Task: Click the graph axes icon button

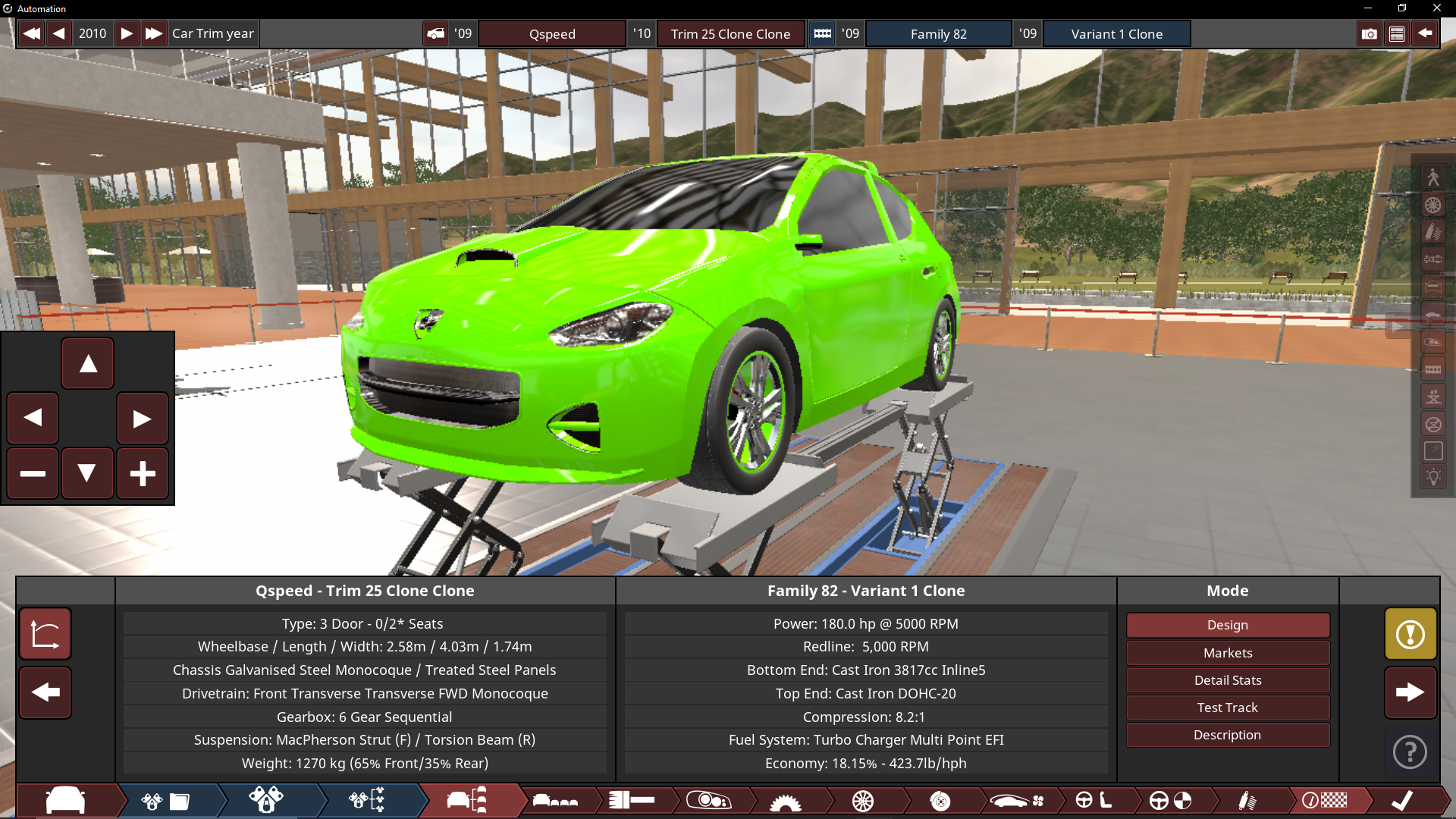Action: coord(45,634)
